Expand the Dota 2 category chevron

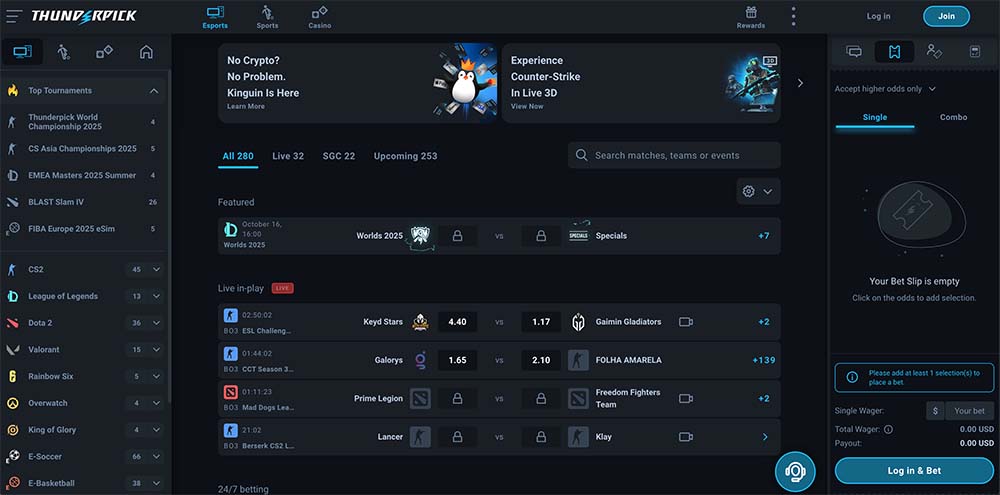click(x=156, y=323)
